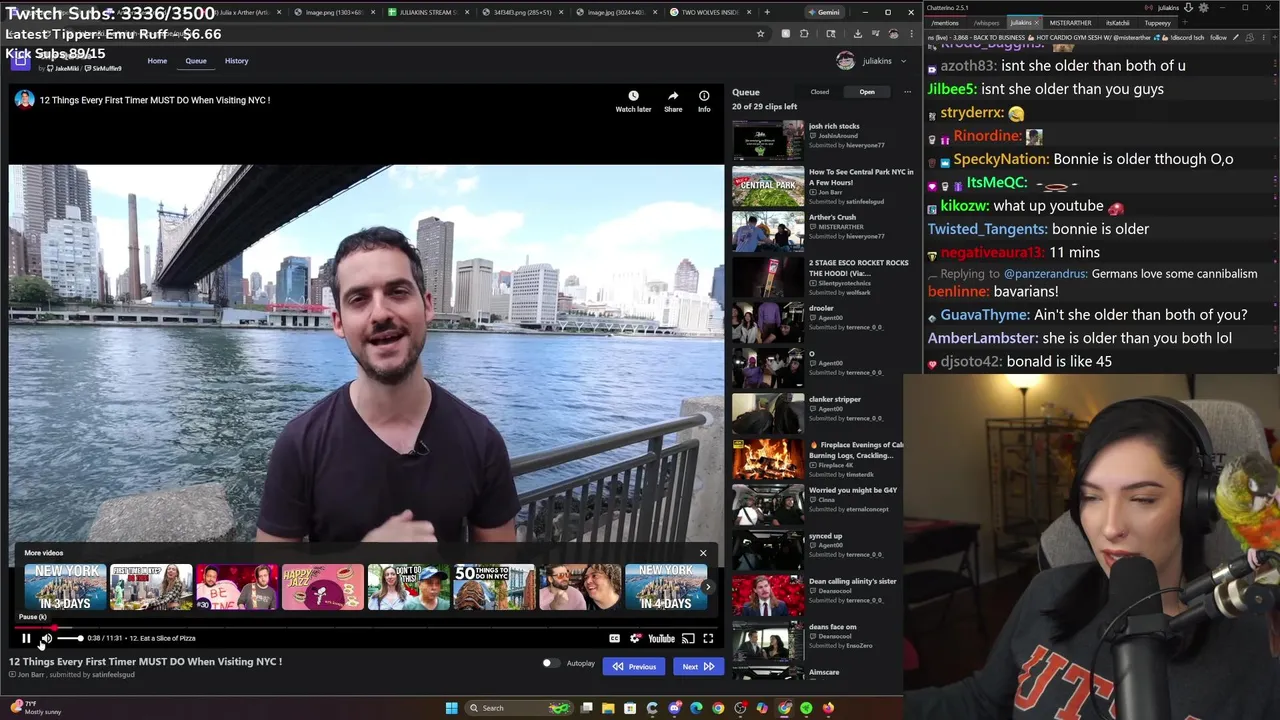This screenshot has height=720, width=1280.
Task: Open the NEW YORK IN 4 DAYS thumbnail
Action: point(666,587)
